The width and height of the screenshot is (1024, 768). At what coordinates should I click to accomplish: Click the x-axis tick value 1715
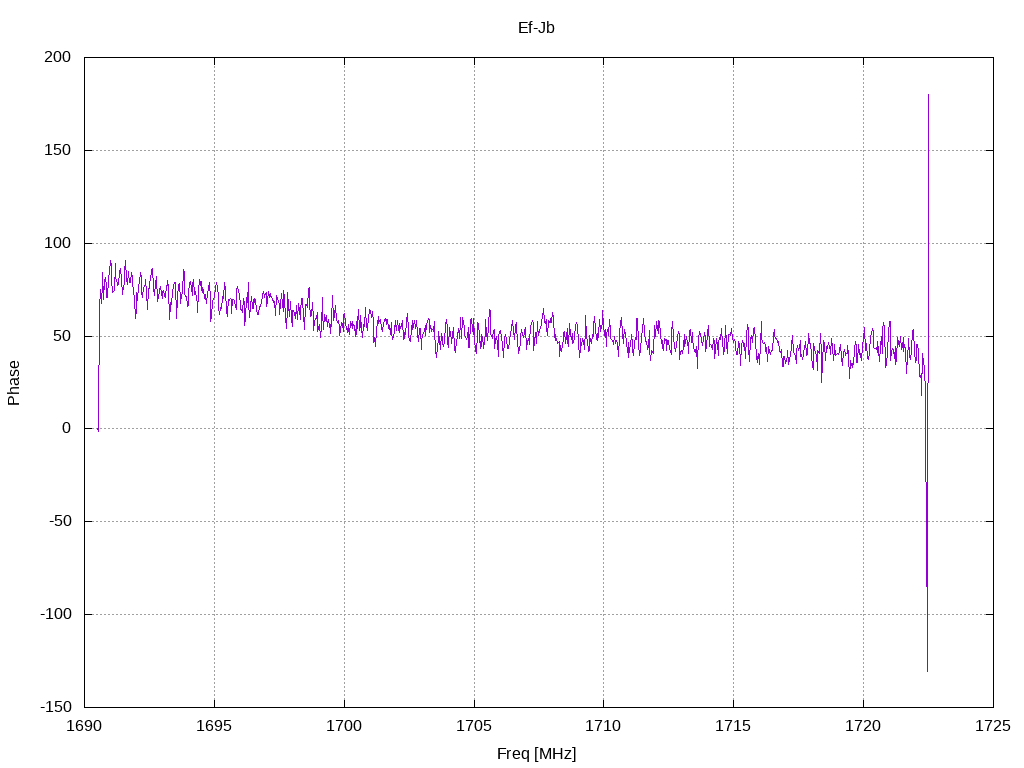pos(733,726)
